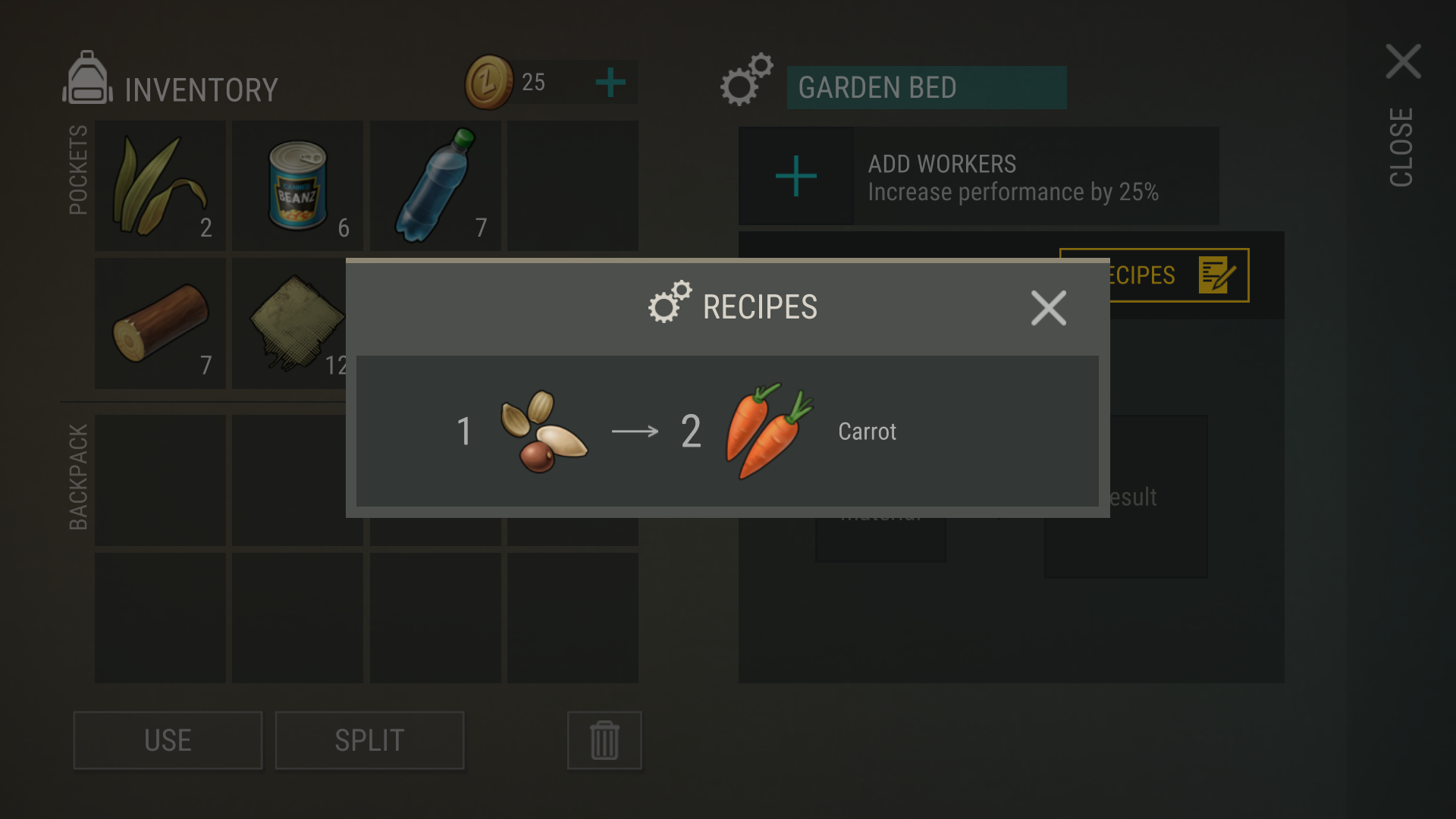Select the empty fourth pocket slot
The image size is (1456, 819).
point(573,186)
